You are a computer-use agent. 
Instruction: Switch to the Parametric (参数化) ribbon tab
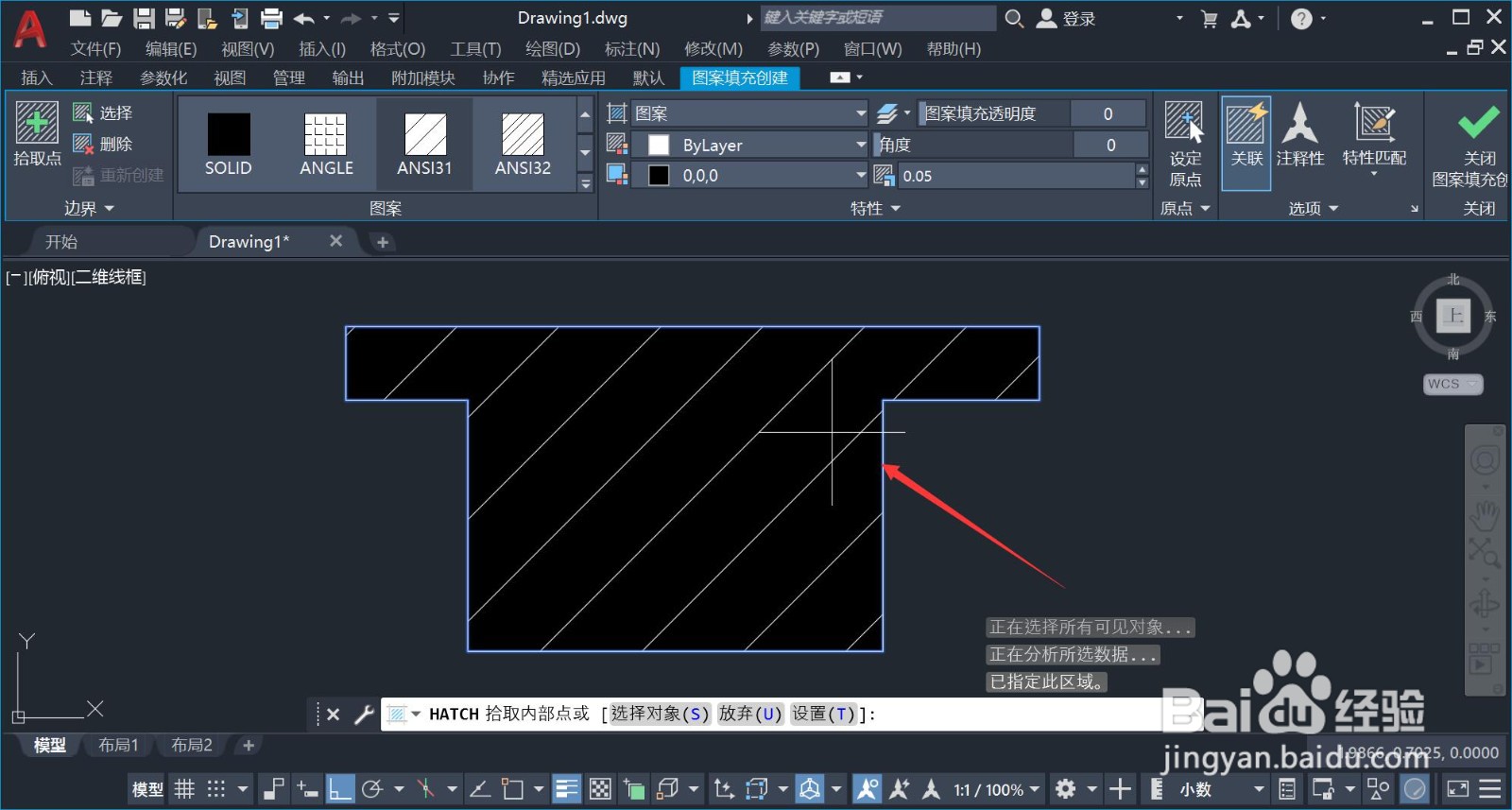click(163, 78)
